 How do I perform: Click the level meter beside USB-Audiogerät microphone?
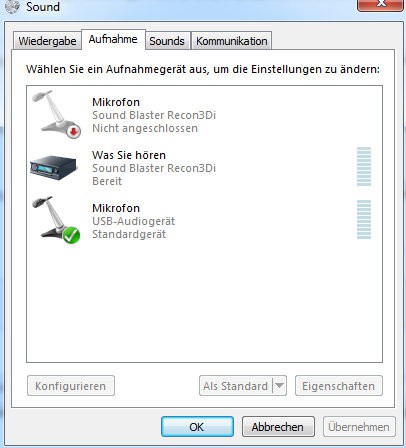pyautogui.click(x=364, y=219)
